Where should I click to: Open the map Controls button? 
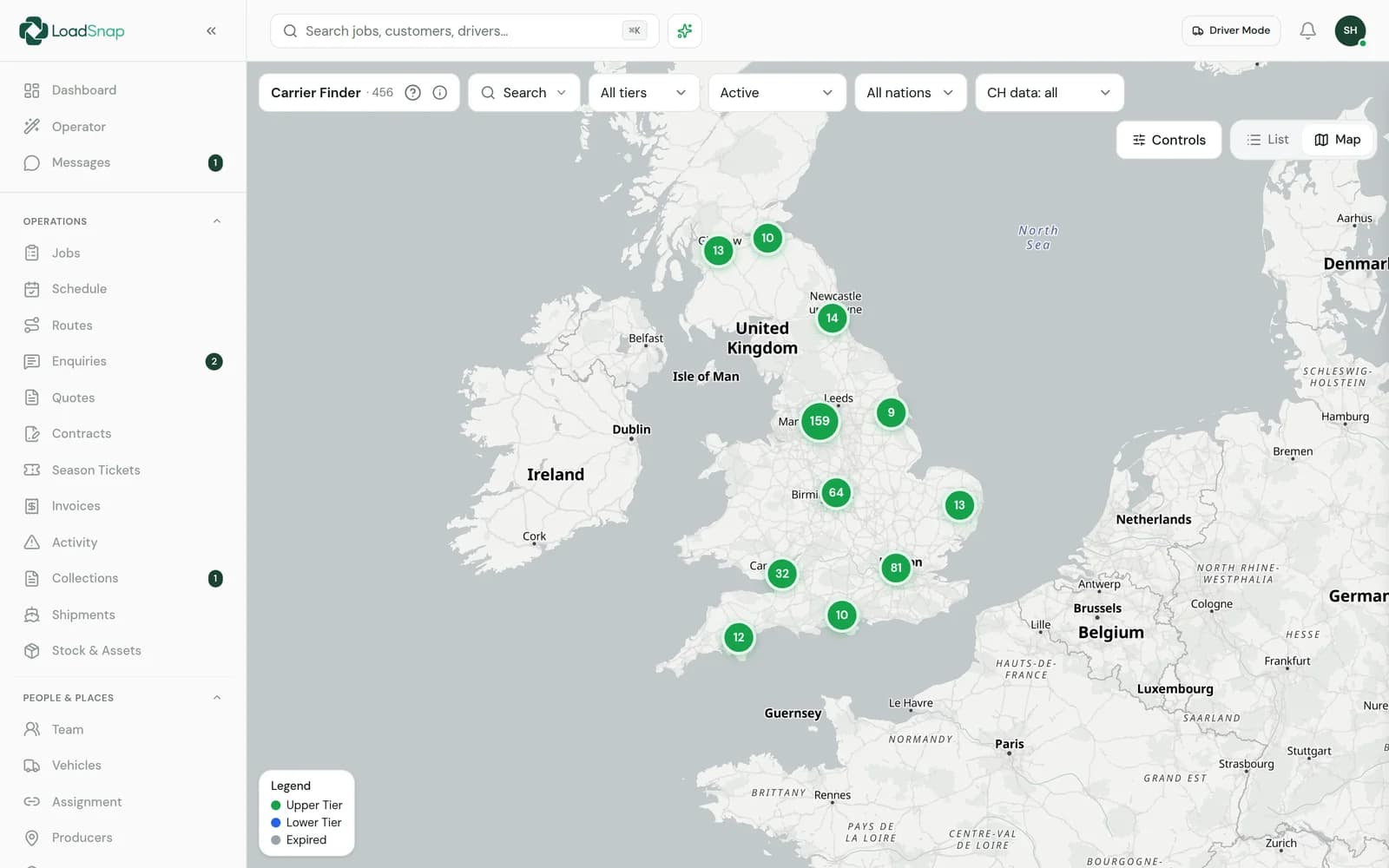click(1168, 140)
